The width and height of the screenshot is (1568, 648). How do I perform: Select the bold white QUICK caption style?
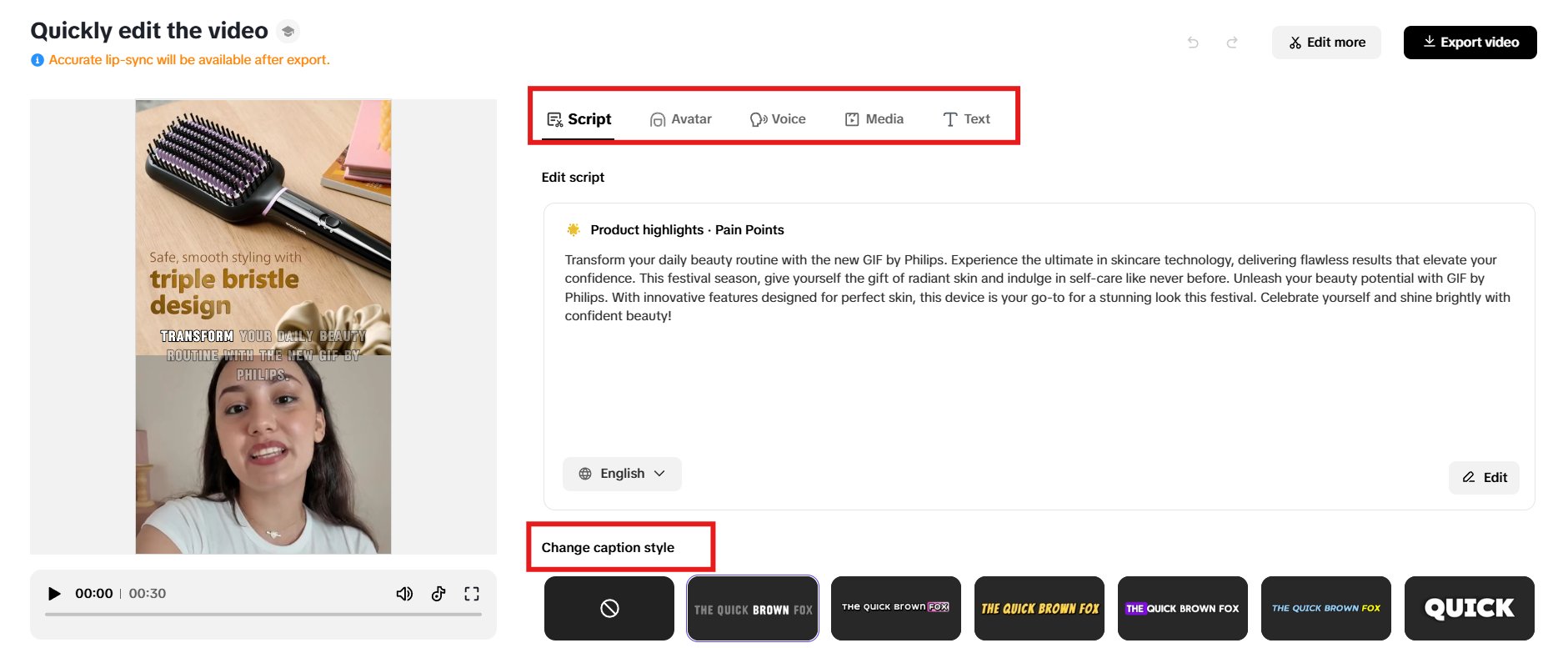[1469, 609]
